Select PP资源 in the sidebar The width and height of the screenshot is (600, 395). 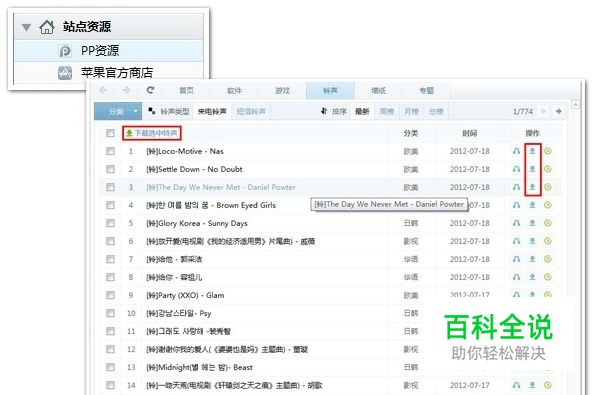pos(109,51)
